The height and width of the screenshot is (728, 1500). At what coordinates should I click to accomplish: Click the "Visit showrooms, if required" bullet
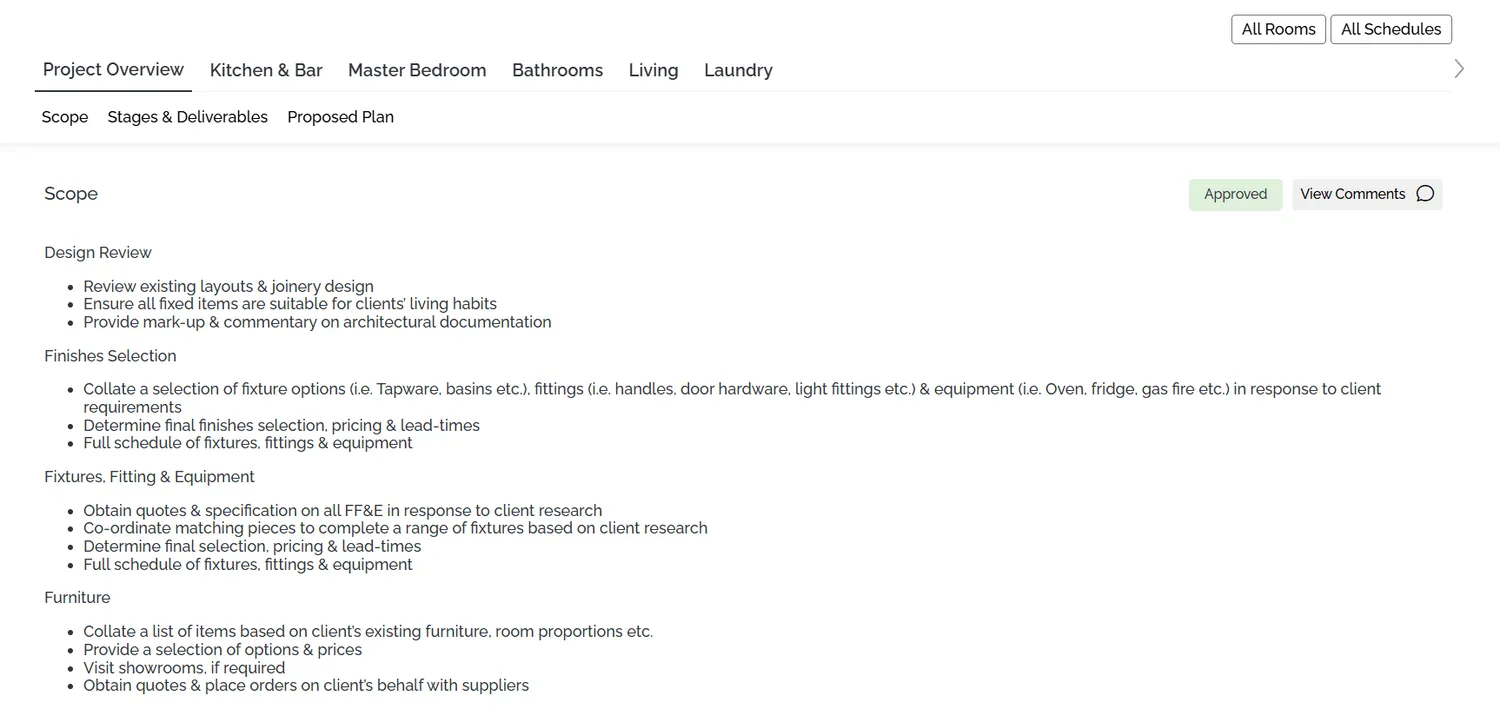click(x=184, y=668)
